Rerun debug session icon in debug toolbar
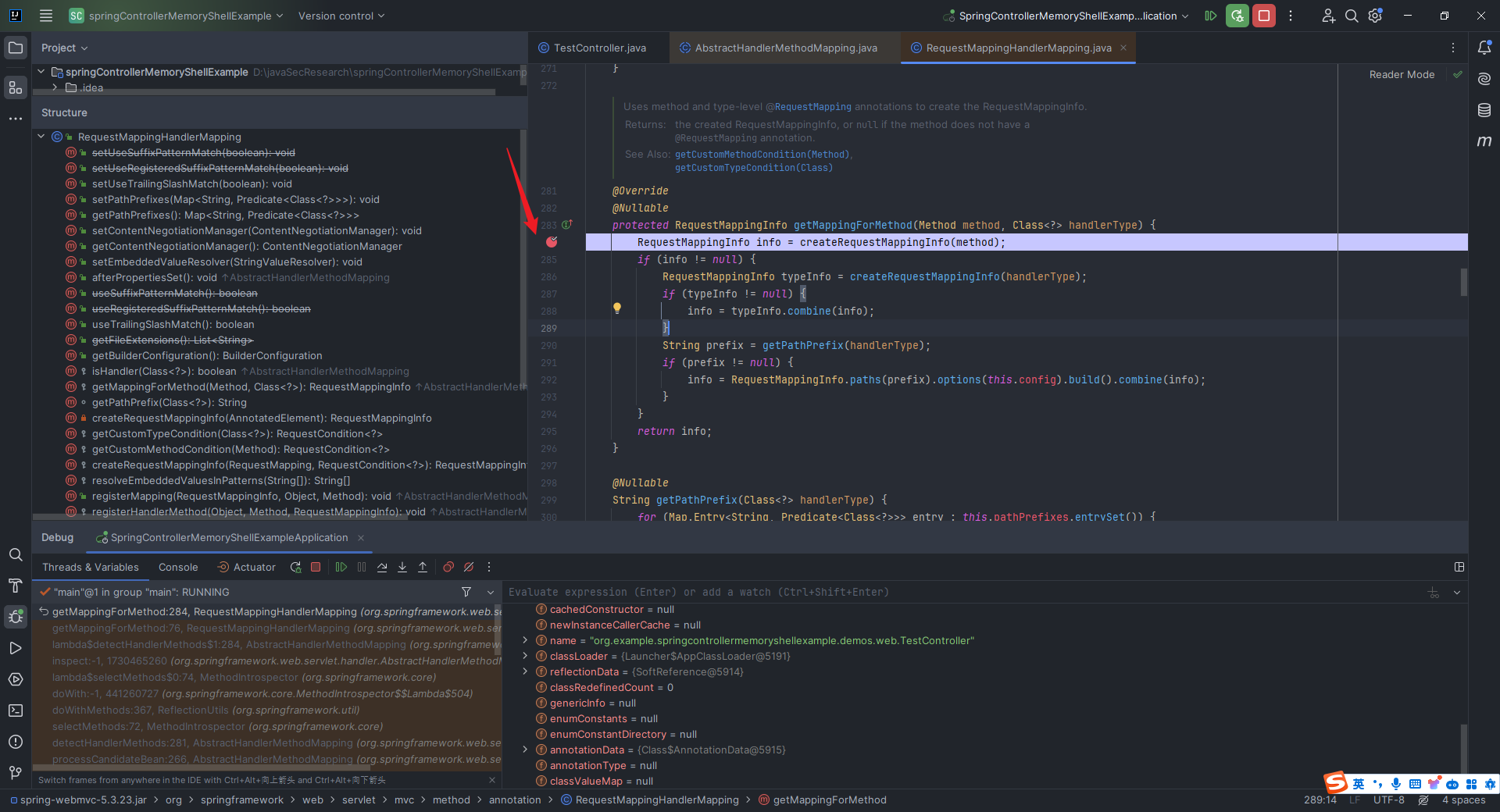 (295, 568)
